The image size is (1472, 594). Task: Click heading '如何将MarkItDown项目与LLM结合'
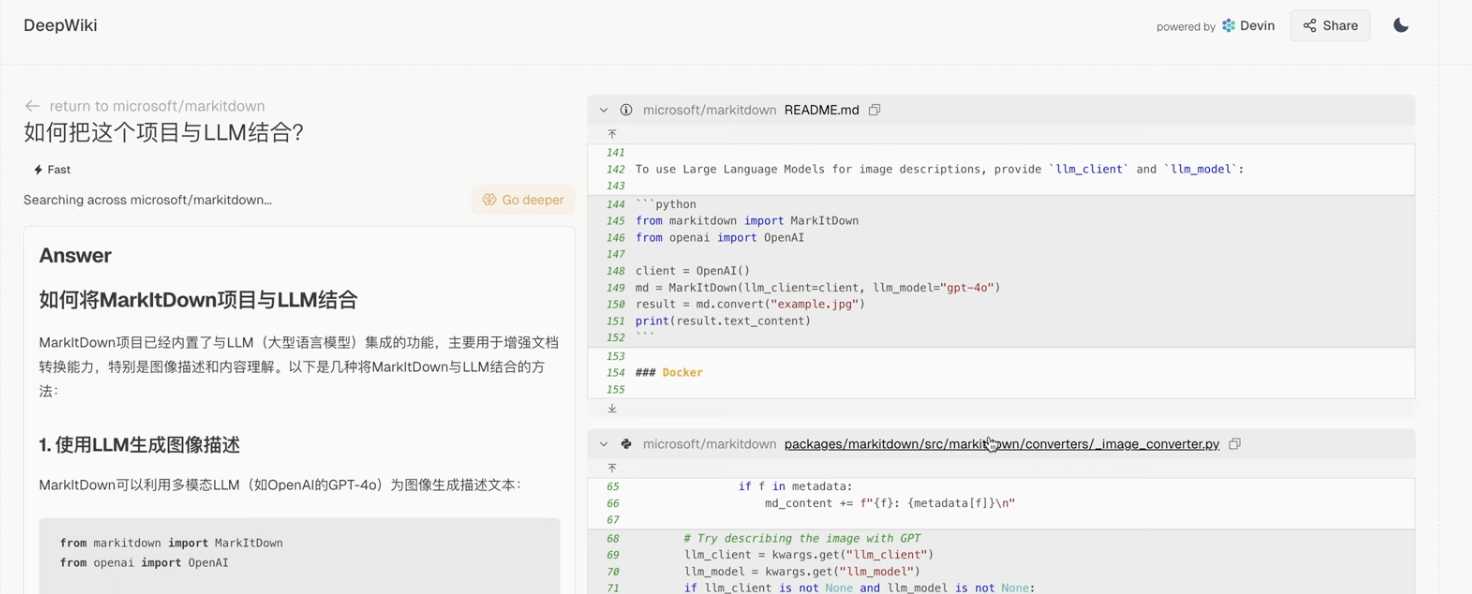coord(198,300)
